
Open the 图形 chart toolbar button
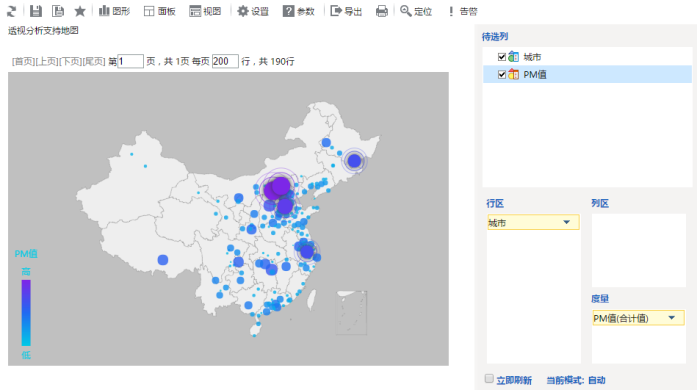pyautogui.click(x=114, y=11)
